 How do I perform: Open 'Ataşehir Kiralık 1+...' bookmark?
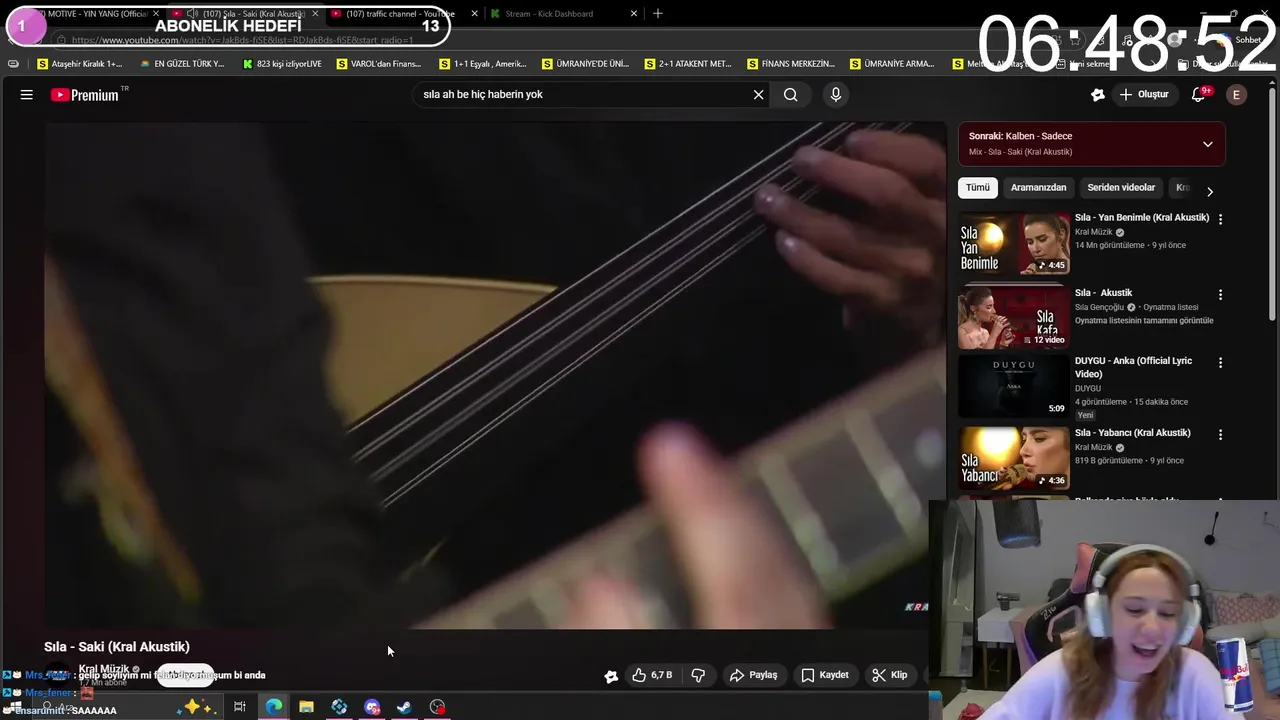point(79,64)
